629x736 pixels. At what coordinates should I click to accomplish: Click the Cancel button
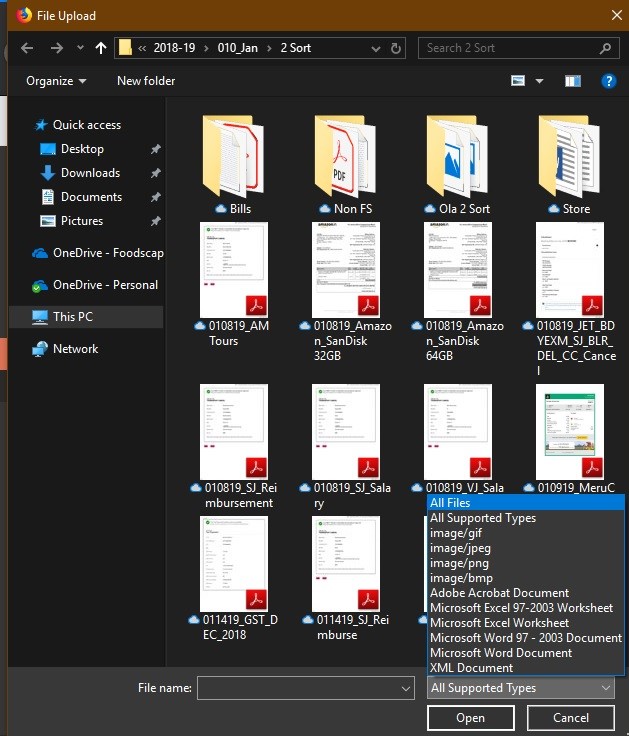pos(570,718)
